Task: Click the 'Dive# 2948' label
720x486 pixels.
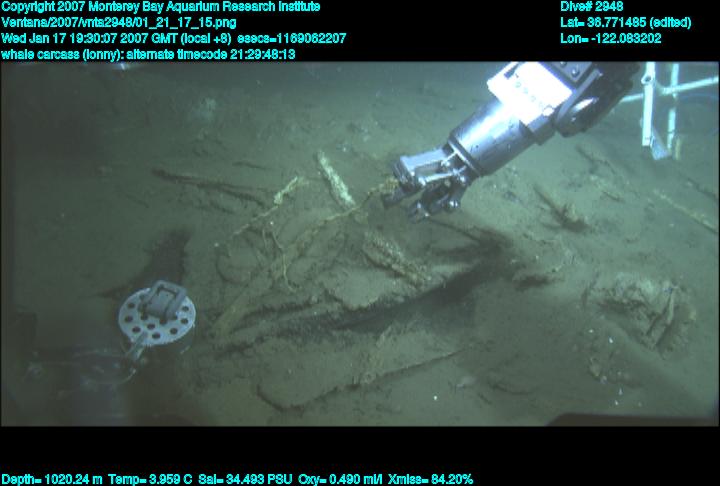Action: click(x=592, y=7)
